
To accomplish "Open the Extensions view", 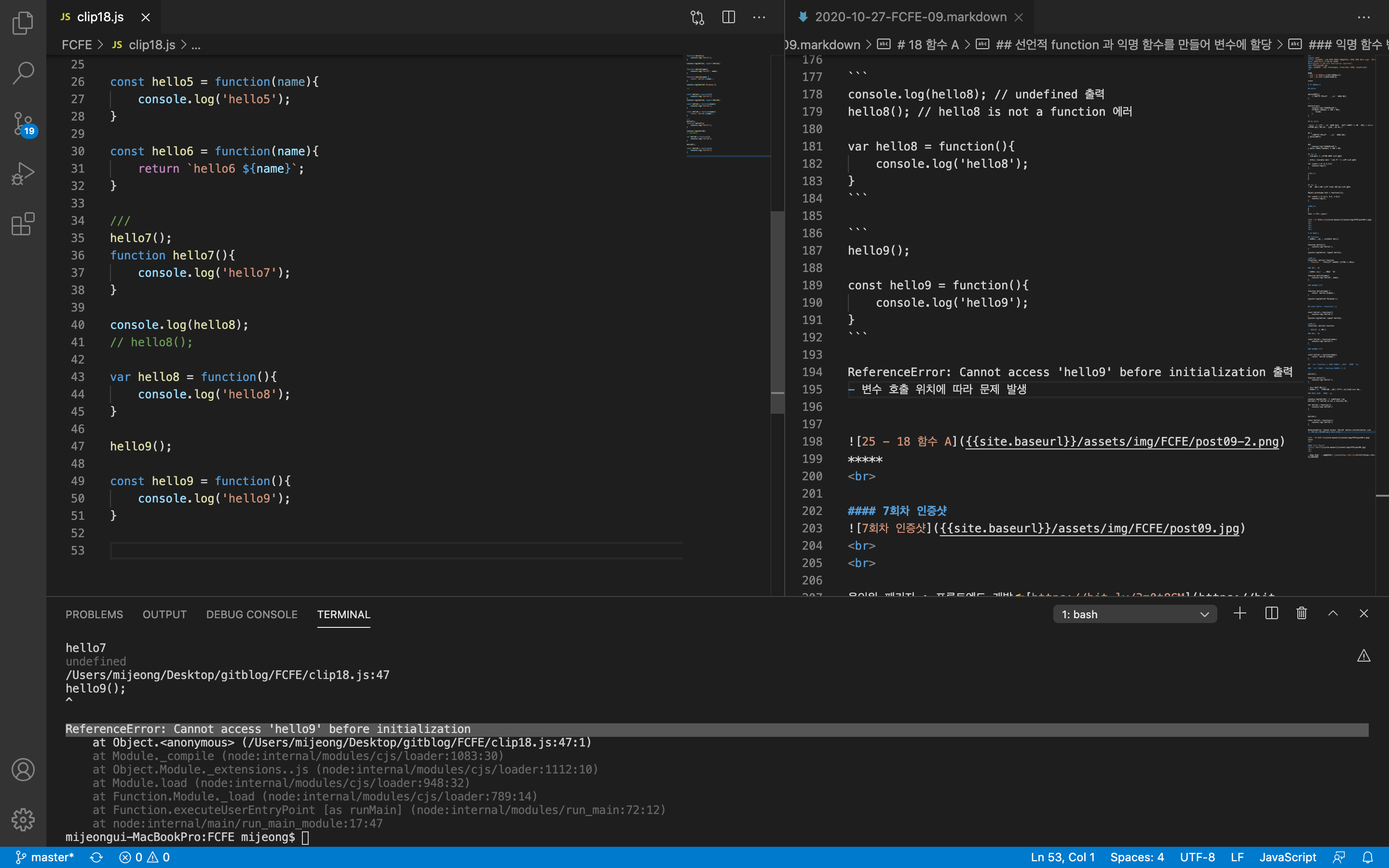I will (x=23, y=224).
